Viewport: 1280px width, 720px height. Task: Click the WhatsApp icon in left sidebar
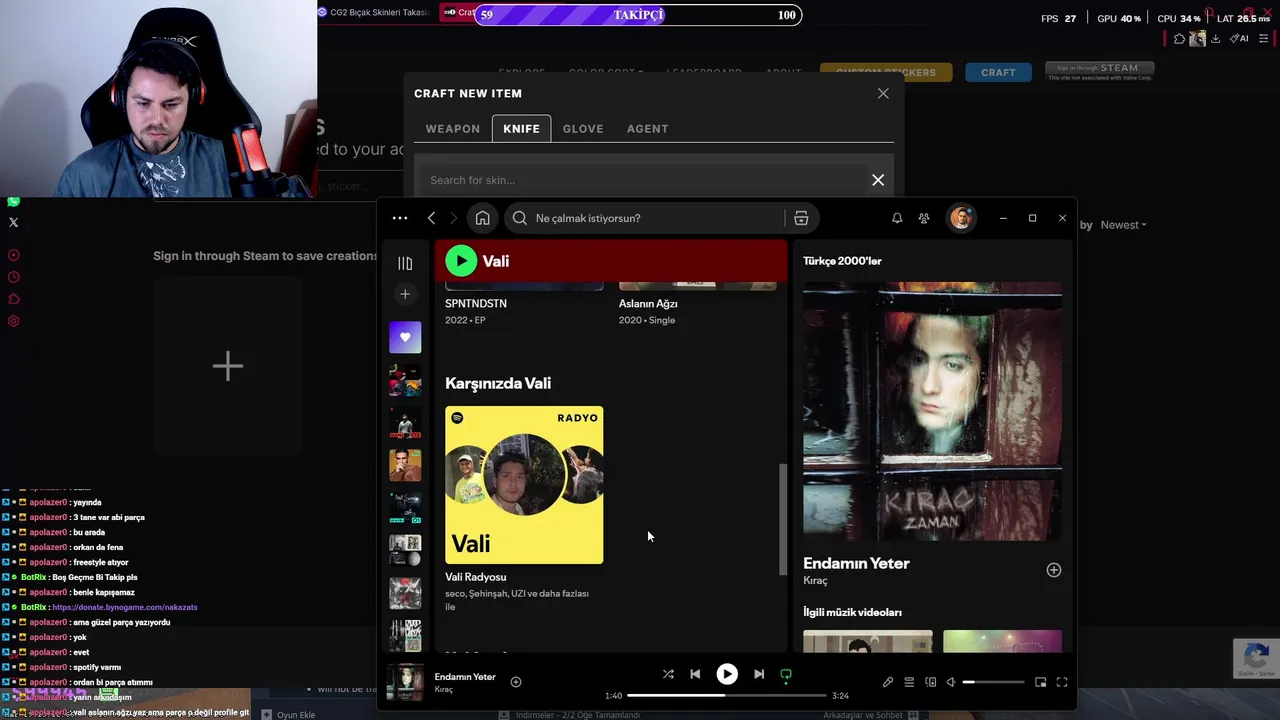pyautogui.click(x=13, y=201)
